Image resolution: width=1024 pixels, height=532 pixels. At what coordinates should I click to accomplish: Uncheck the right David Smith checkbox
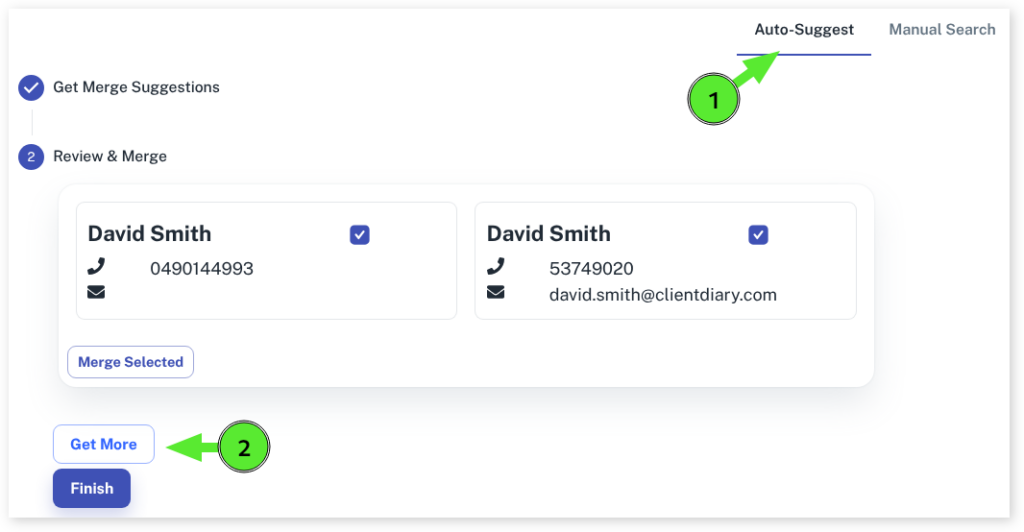tap(758, 235)
